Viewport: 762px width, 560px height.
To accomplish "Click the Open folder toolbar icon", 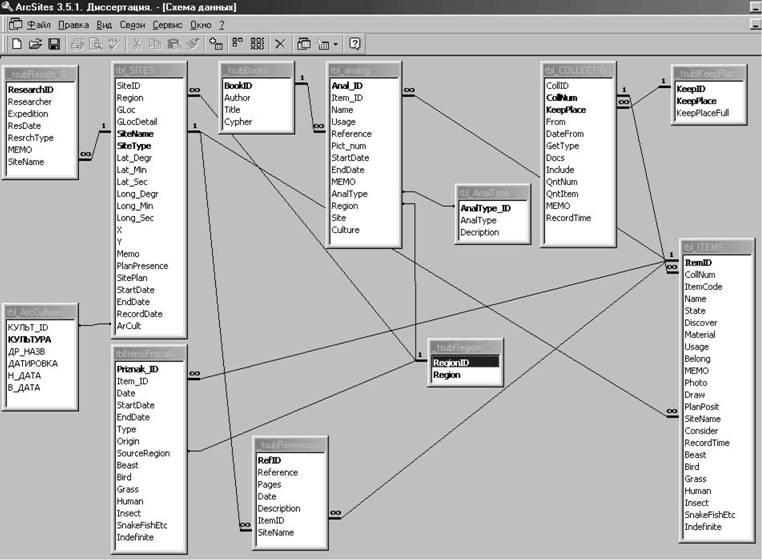I will (x=35, y=44).
